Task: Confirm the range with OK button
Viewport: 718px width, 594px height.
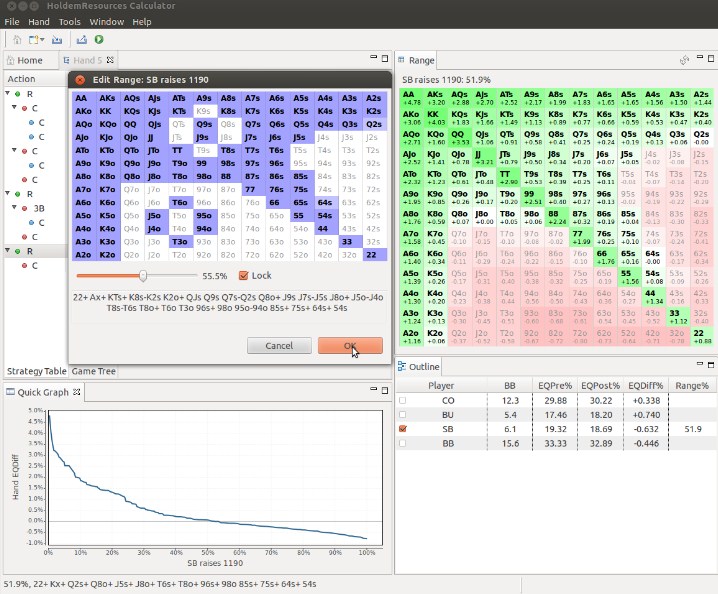Action: [x=350, y=345]
